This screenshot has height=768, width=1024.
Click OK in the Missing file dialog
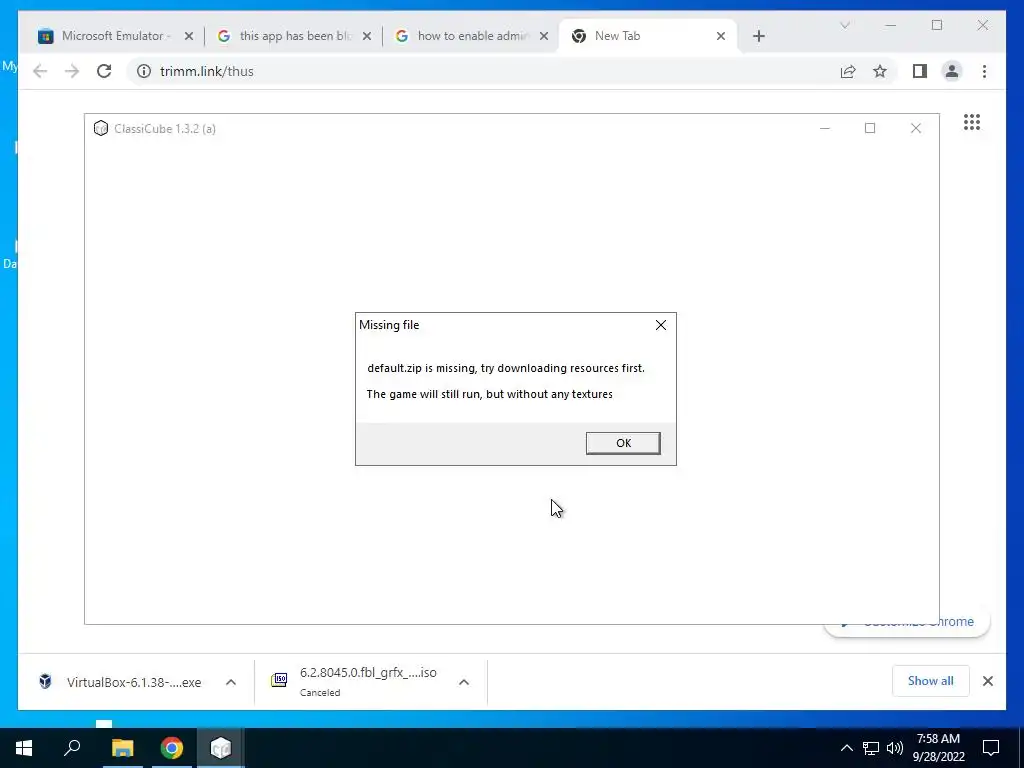click(x=623, y=443)
